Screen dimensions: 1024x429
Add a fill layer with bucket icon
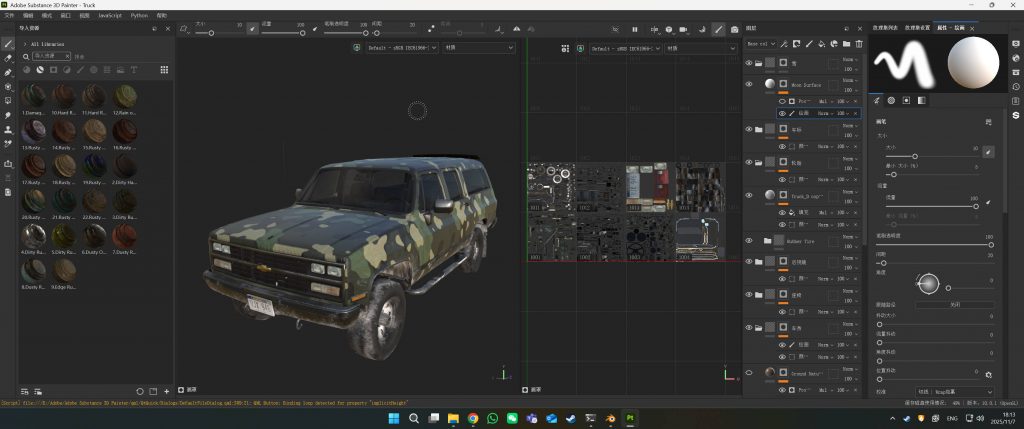821,44
